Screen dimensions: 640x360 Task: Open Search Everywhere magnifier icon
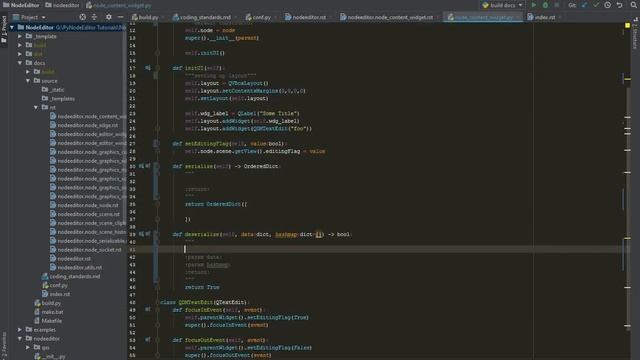tap(633, 5)
